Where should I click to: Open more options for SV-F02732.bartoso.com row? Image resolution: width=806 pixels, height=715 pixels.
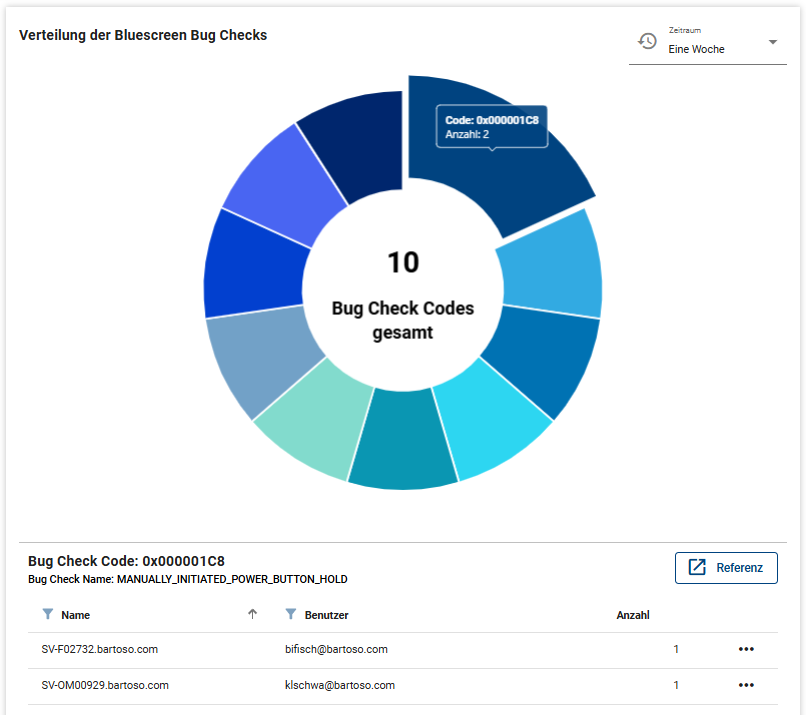coord(746,649)
